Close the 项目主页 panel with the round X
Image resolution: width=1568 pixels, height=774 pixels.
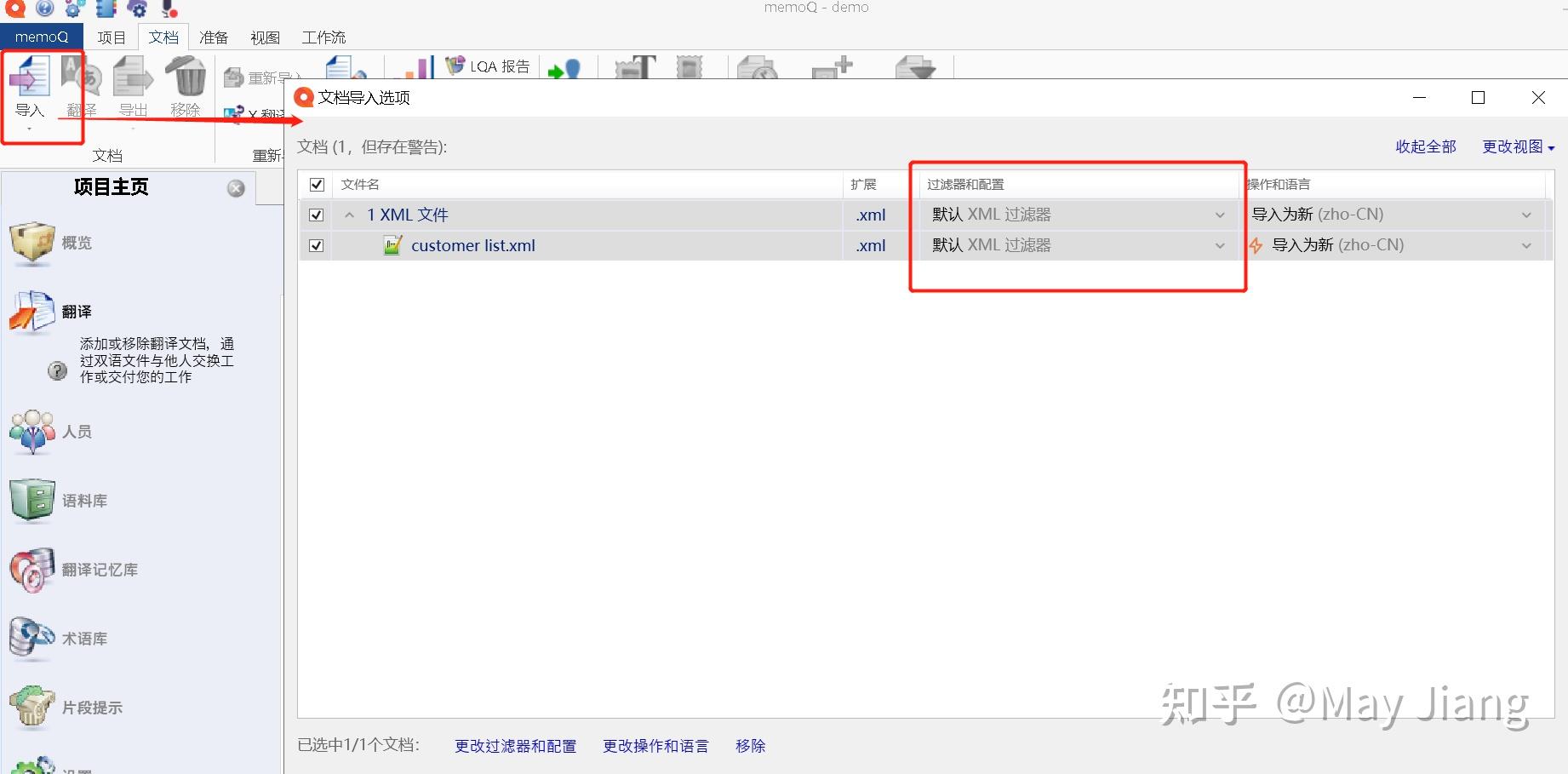tap(236, 188)
